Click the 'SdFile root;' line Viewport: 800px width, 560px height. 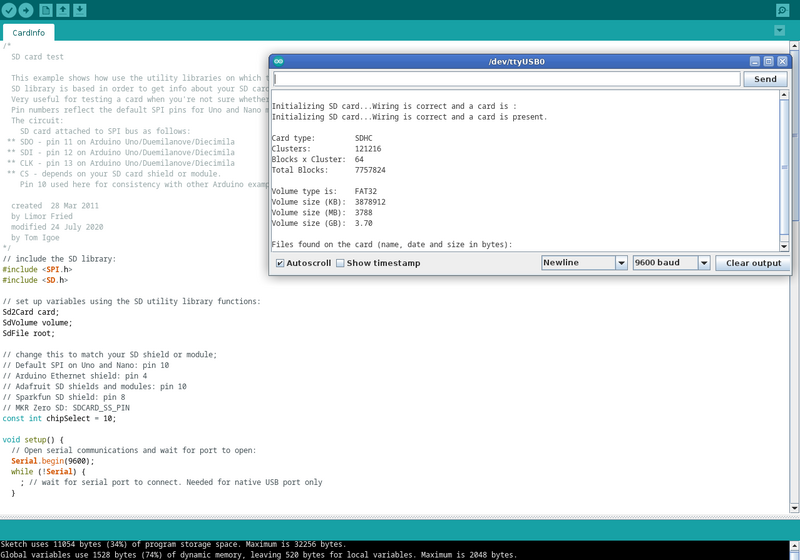(29, 334)
